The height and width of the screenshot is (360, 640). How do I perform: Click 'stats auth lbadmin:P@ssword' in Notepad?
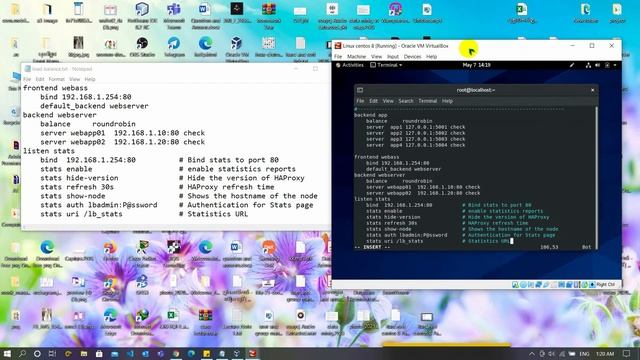[98, 204]
